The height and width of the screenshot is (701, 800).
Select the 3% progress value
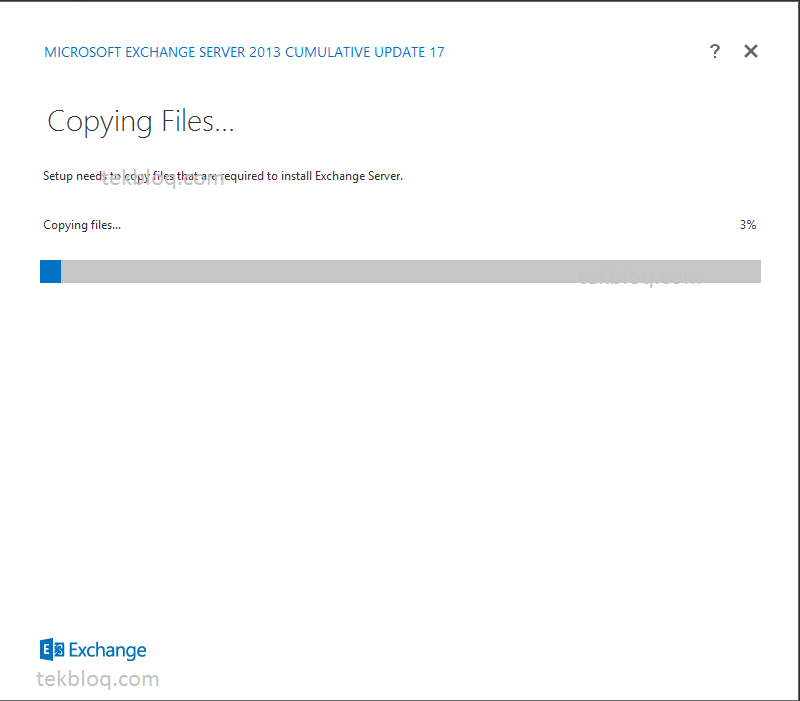coord(748,225)
